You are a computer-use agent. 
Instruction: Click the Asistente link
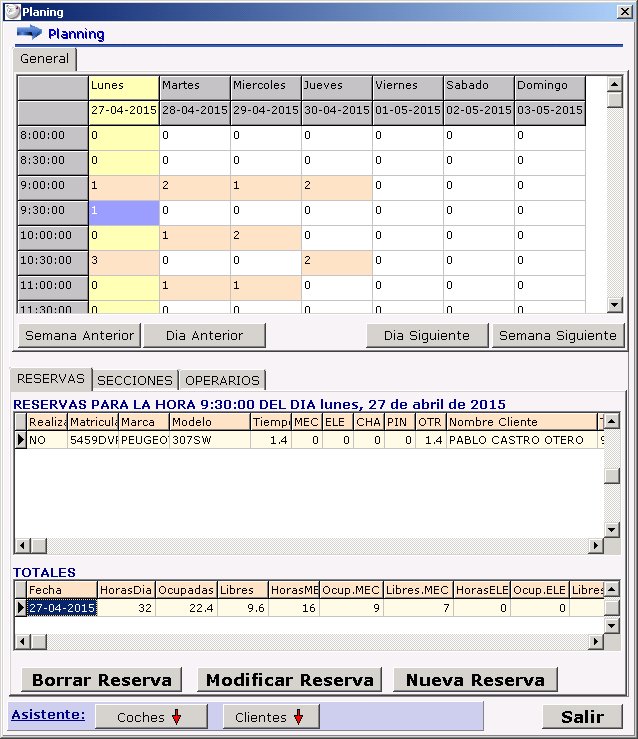48,714
